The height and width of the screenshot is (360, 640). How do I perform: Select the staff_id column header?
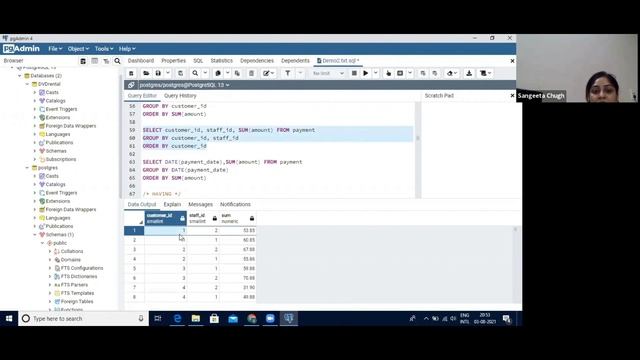point(203,218)
